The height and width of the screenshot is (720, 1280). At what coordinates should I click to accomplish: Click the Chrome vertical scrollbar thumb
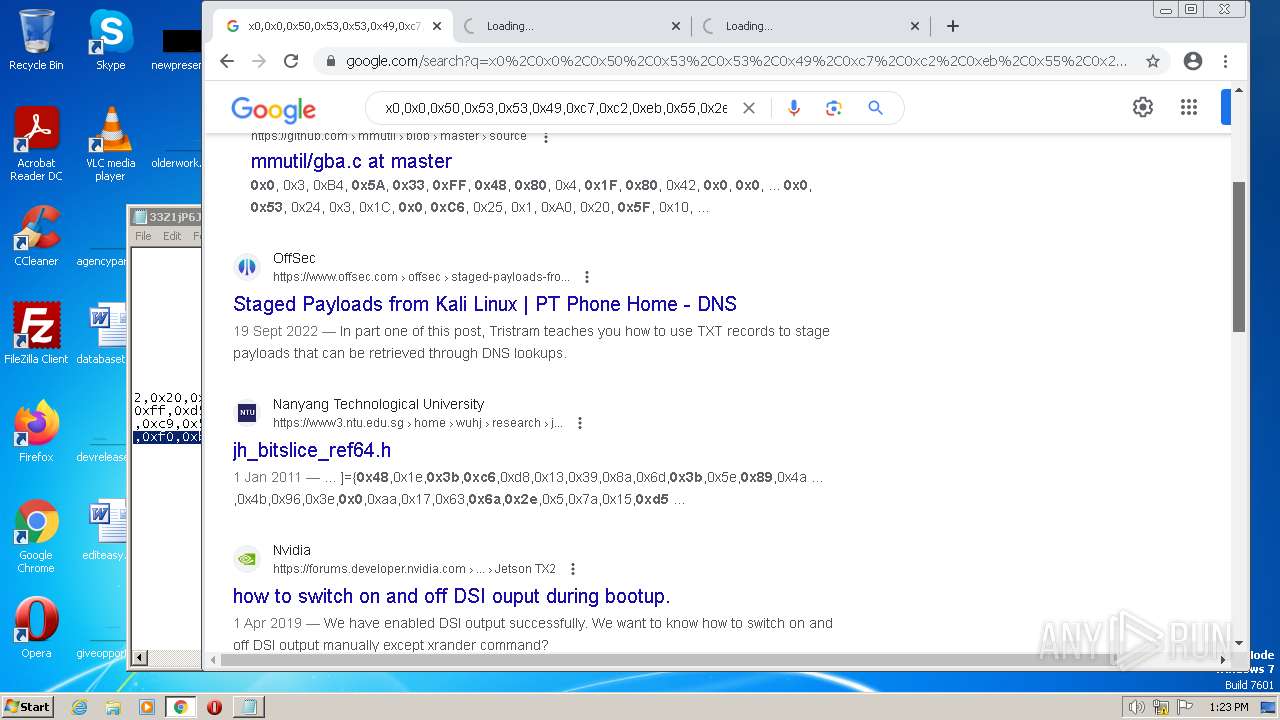point(1239,256)
